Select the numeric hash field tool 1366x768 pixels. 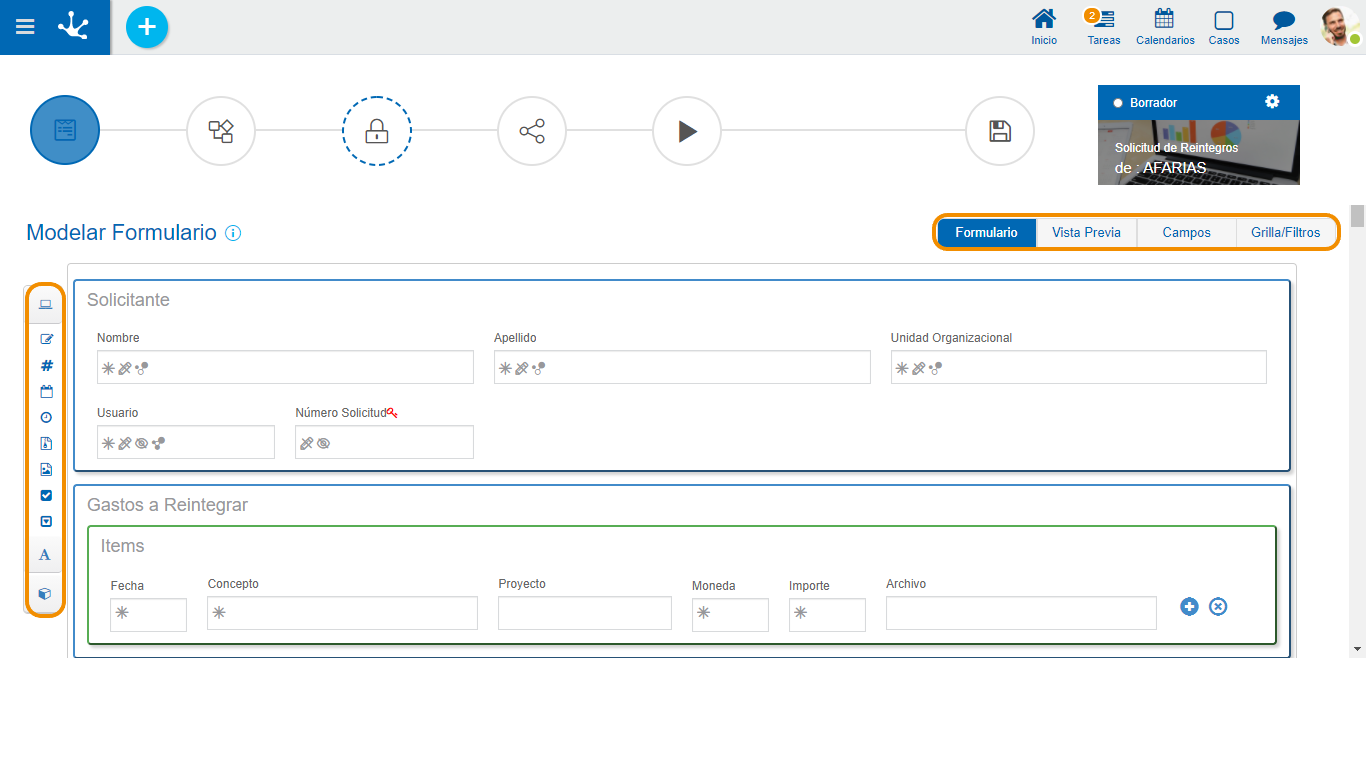(46, 365)
